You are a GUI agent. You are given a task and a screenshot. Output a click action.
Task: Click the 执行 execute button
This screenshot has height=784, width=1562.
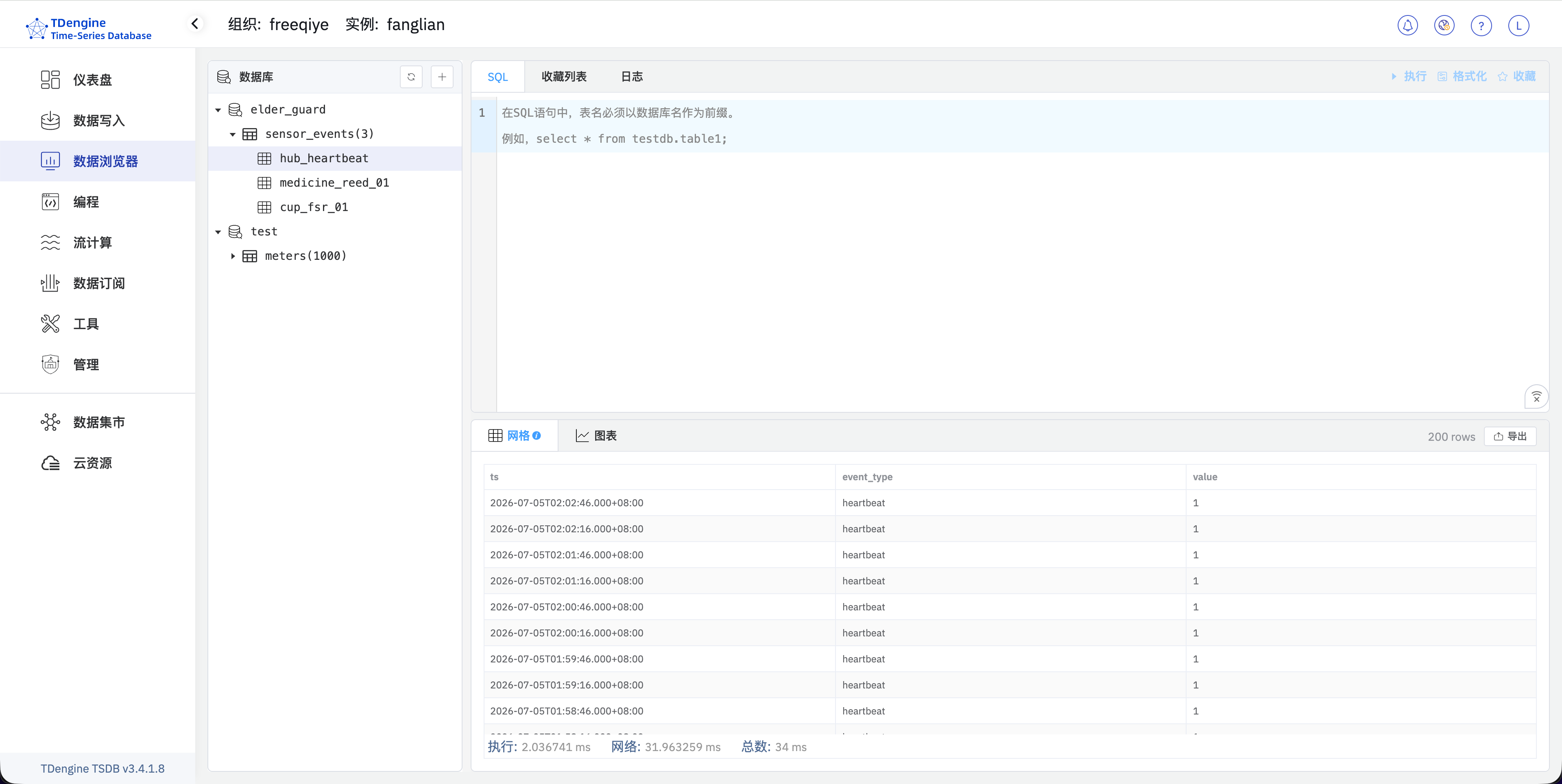coord(1409,76)
